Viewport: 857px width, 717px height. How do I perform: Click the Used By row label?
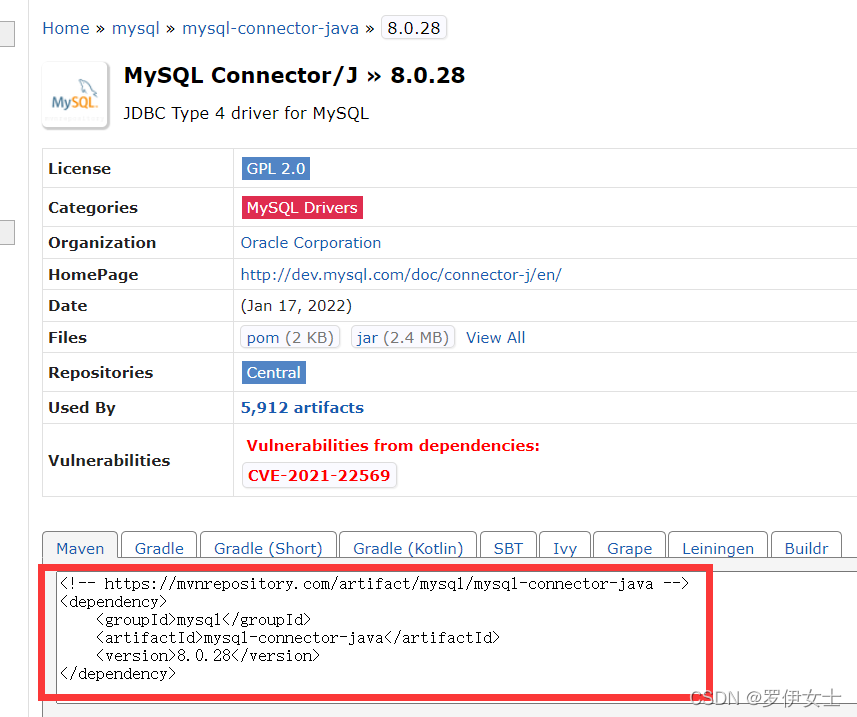[82, 408]
